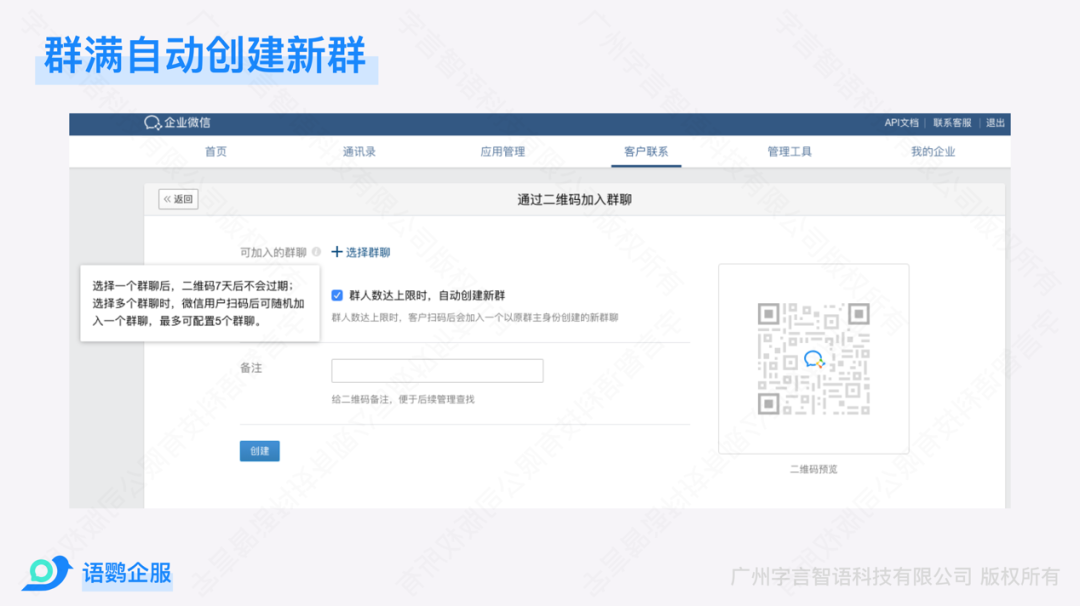The image size is (1080, 606).
Task: Go to the 应用管理 tab
Action: [x=502, y=152]
